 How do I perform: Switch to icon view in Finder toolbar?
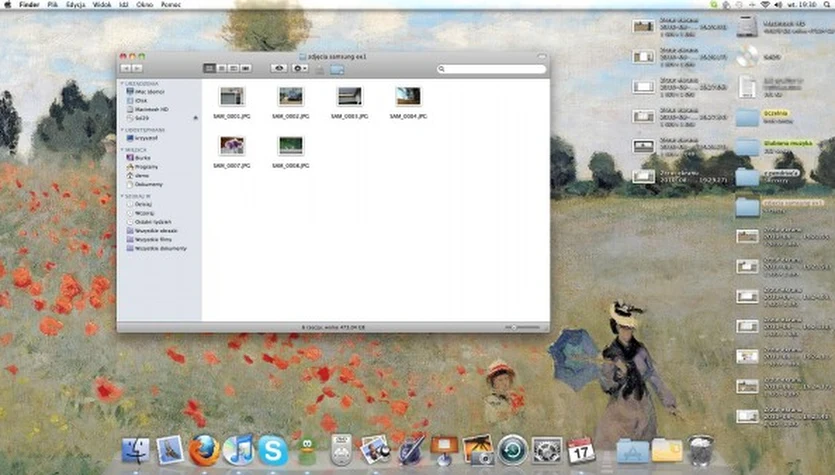209,68
